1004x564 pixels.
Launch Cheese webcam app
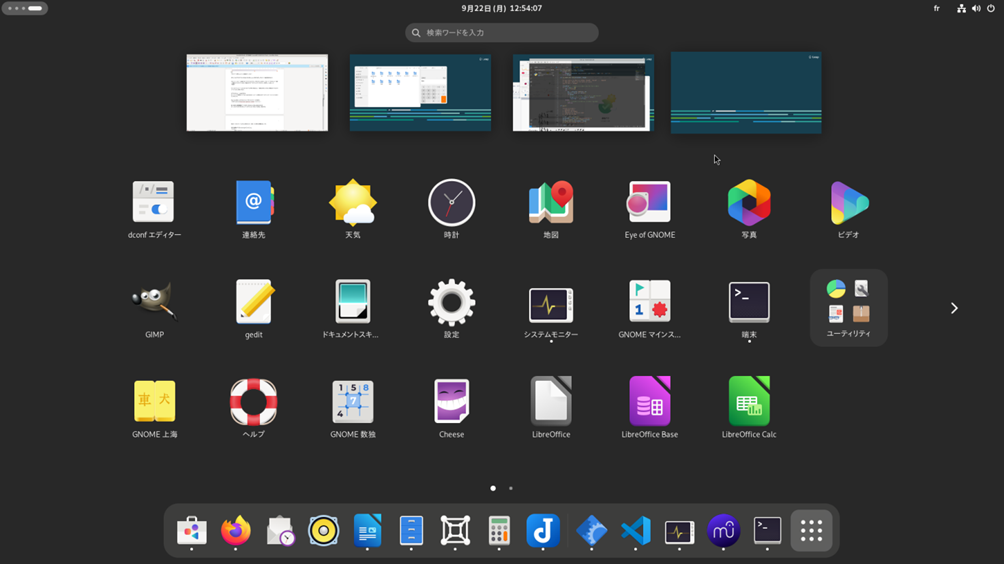coord(451,402)
